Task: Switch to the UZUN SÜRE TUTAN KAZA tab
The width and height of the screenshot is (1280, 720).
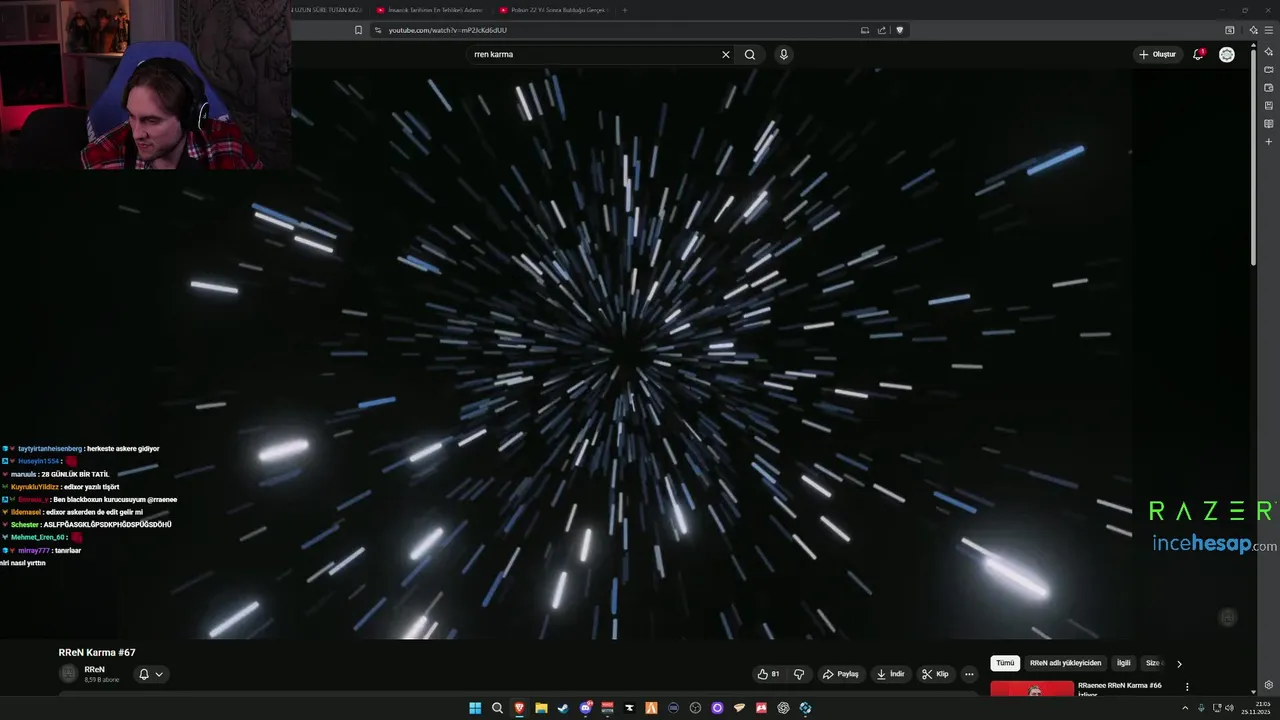Action: coord(325,10)
